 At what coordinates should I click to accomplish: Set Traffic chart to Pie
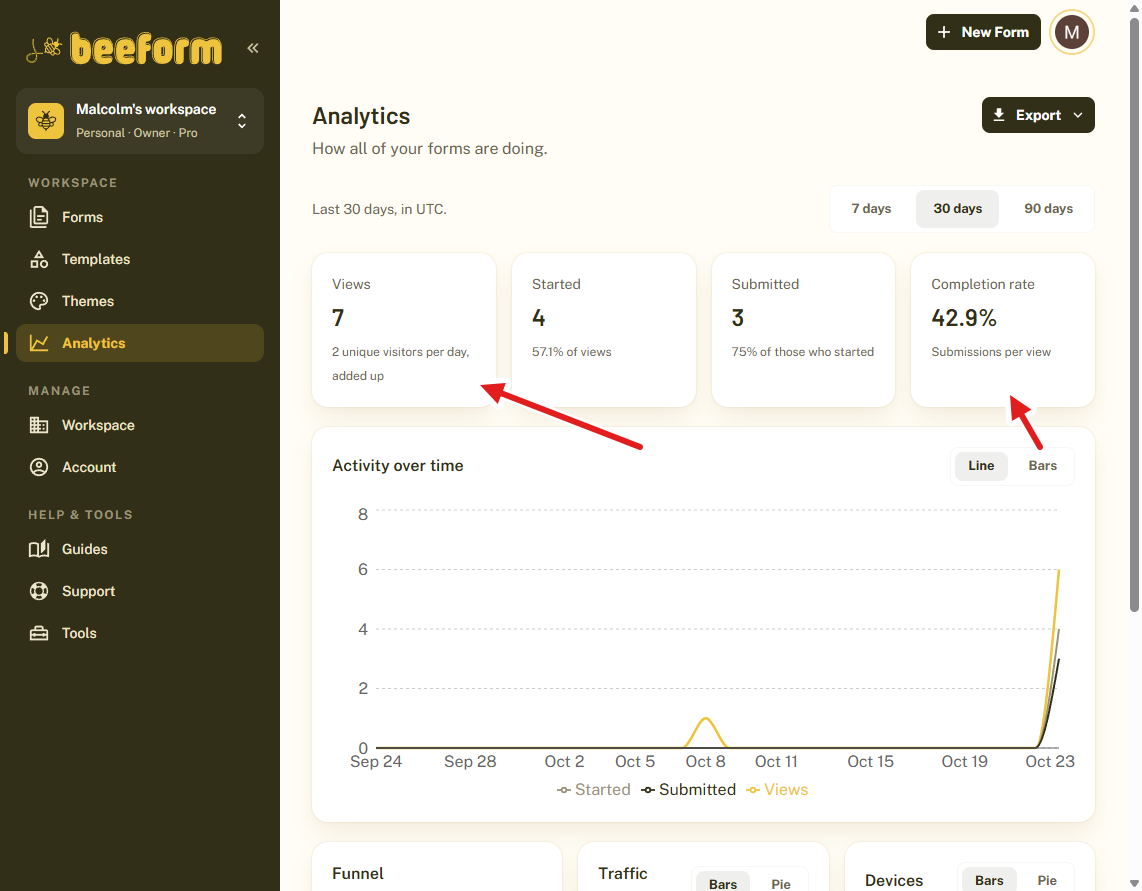[x=781, y=883]
